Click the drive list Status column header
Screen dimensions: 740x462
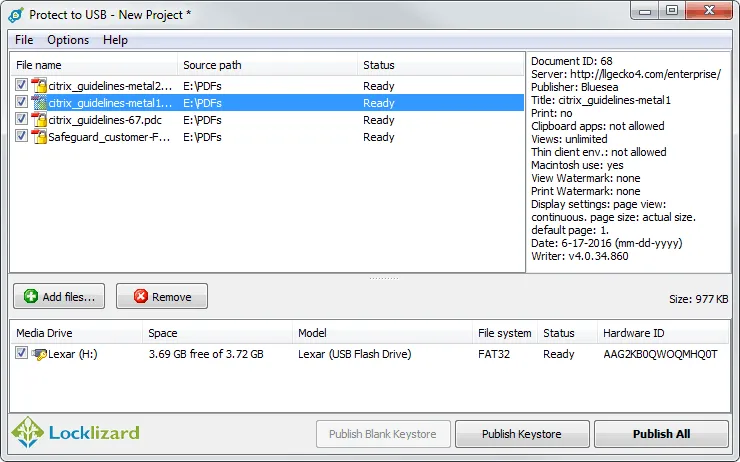[x=567, y=333]
